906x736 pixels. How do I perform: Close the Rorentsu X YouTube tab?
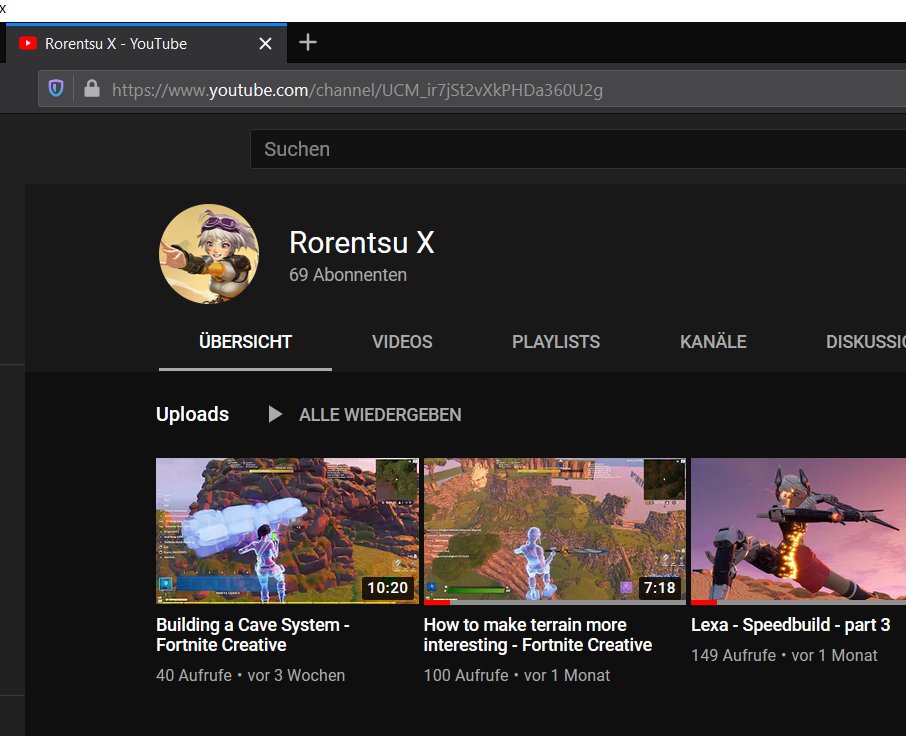(x=265, y=43)
